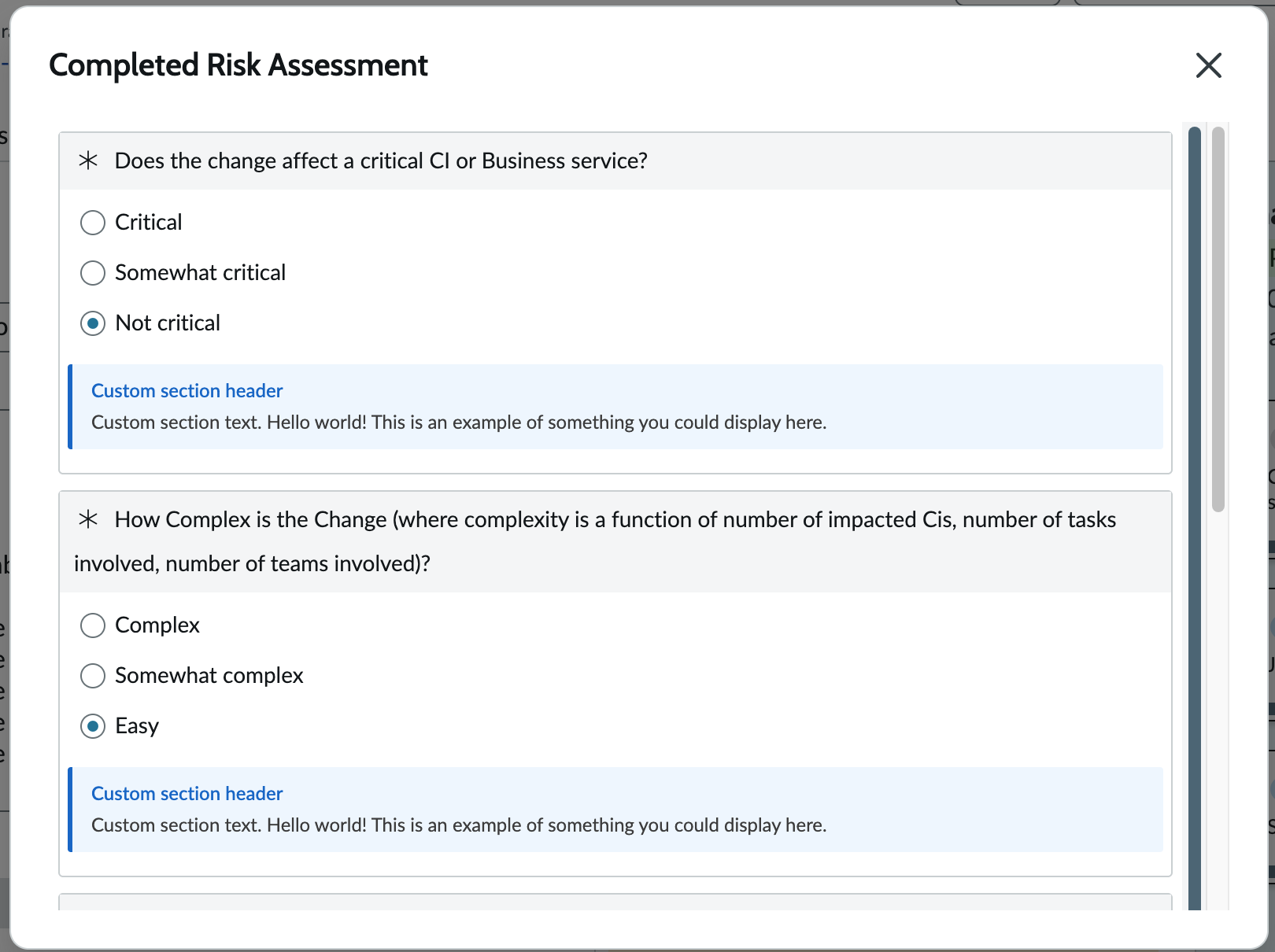
Task: Click the asterisk icon beside the complexity question
Action: point(88,519)
